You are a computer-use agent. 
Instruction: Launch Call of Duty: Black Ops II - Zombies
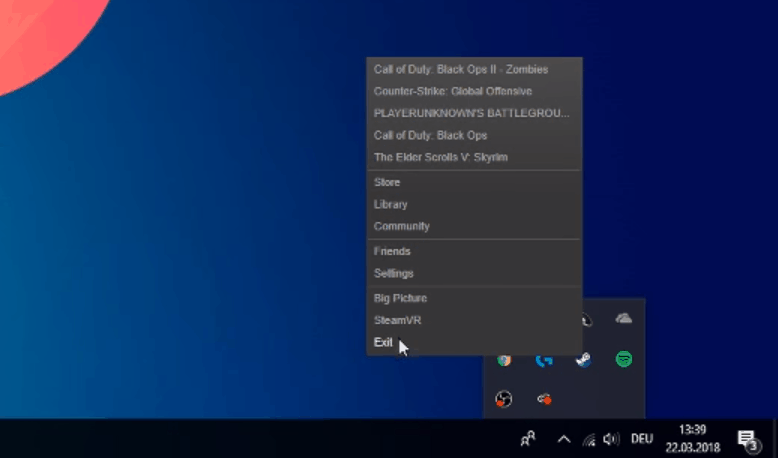click(474, 69)
